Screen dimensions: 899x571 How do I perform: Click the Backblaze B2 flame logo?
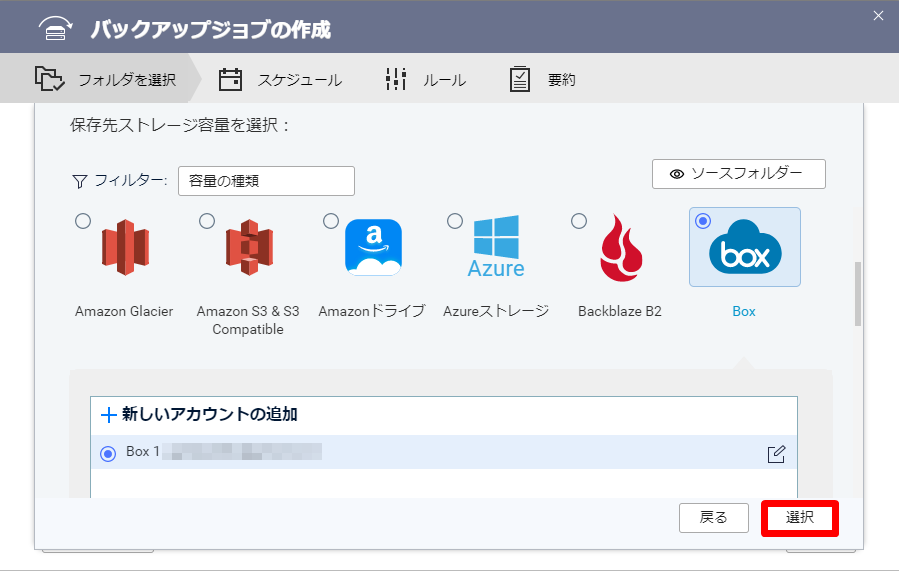pyautogui.click(x=621, y=248)
